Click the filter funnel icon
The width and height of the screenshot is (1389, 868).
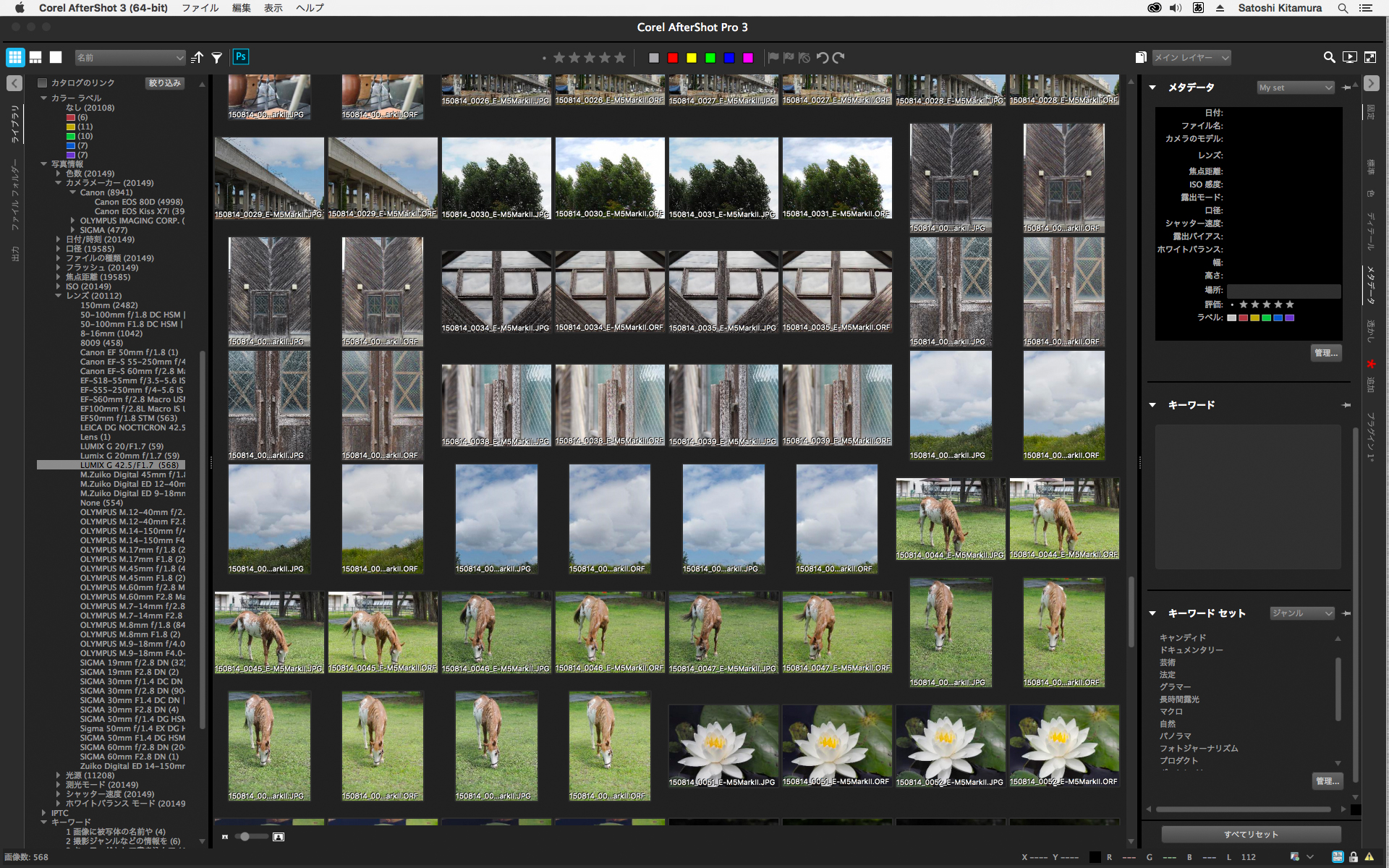tap(216, 58)
